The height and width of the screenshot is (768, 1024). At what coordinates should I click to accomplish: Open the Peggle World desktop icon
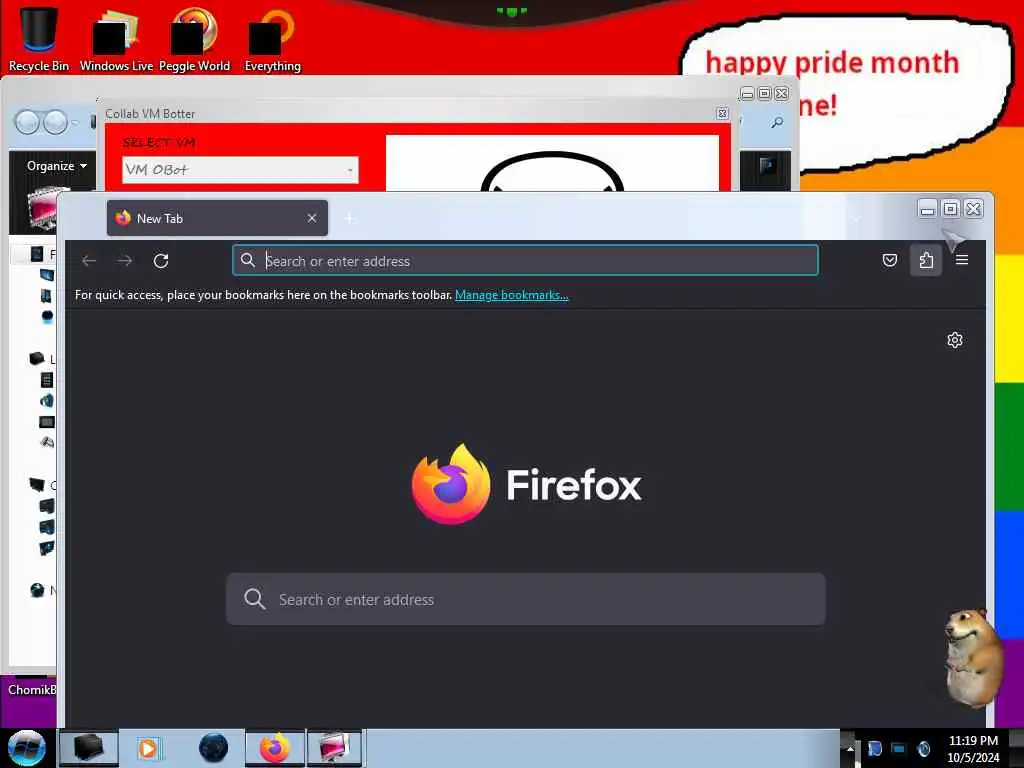tap(194, 38)
